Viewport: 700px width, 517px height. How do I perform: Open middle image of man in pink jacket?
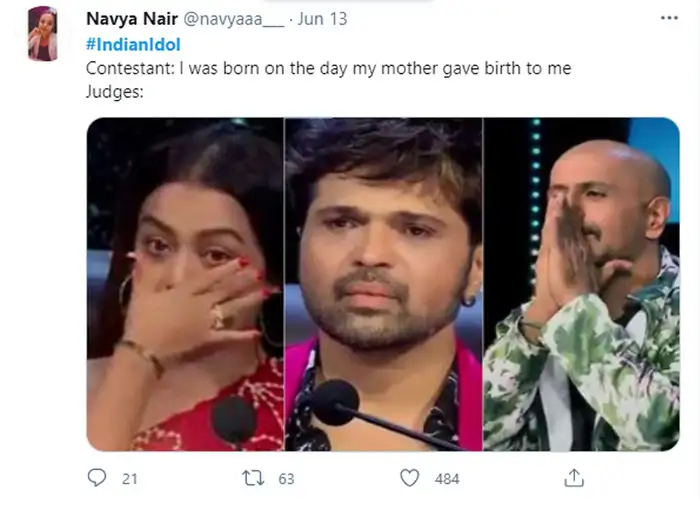pos(383,284)
